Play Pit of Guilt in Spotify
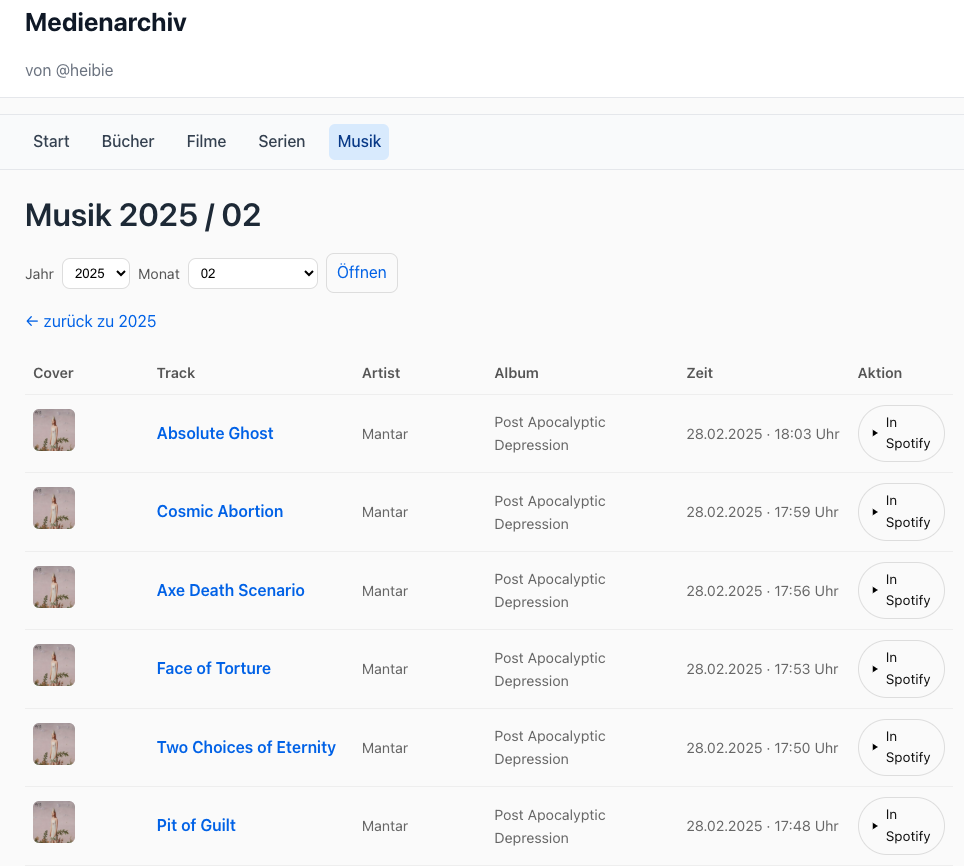This screenshot has width=964, height=866. pyautogui.click(x=900, y=826)
